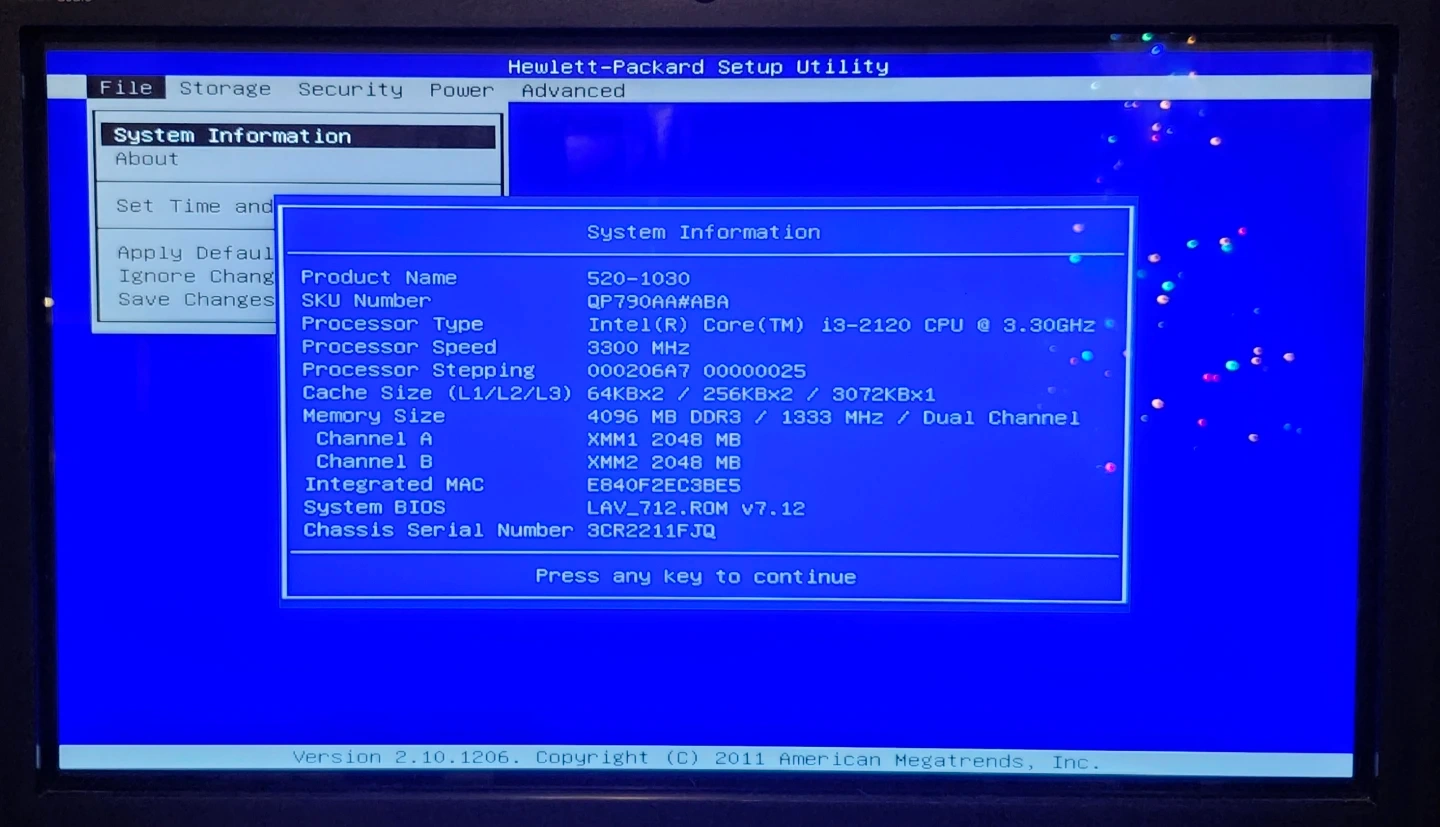Click the System Information dialog title
This screenshot has width=1440, height=827.
pos(703,232)
